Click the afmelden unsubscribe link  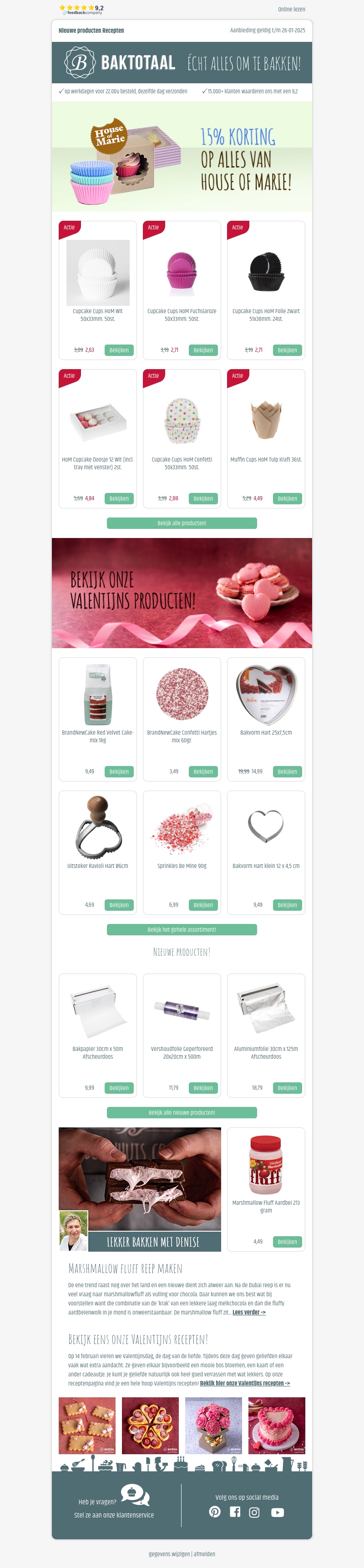point(204,1553)
